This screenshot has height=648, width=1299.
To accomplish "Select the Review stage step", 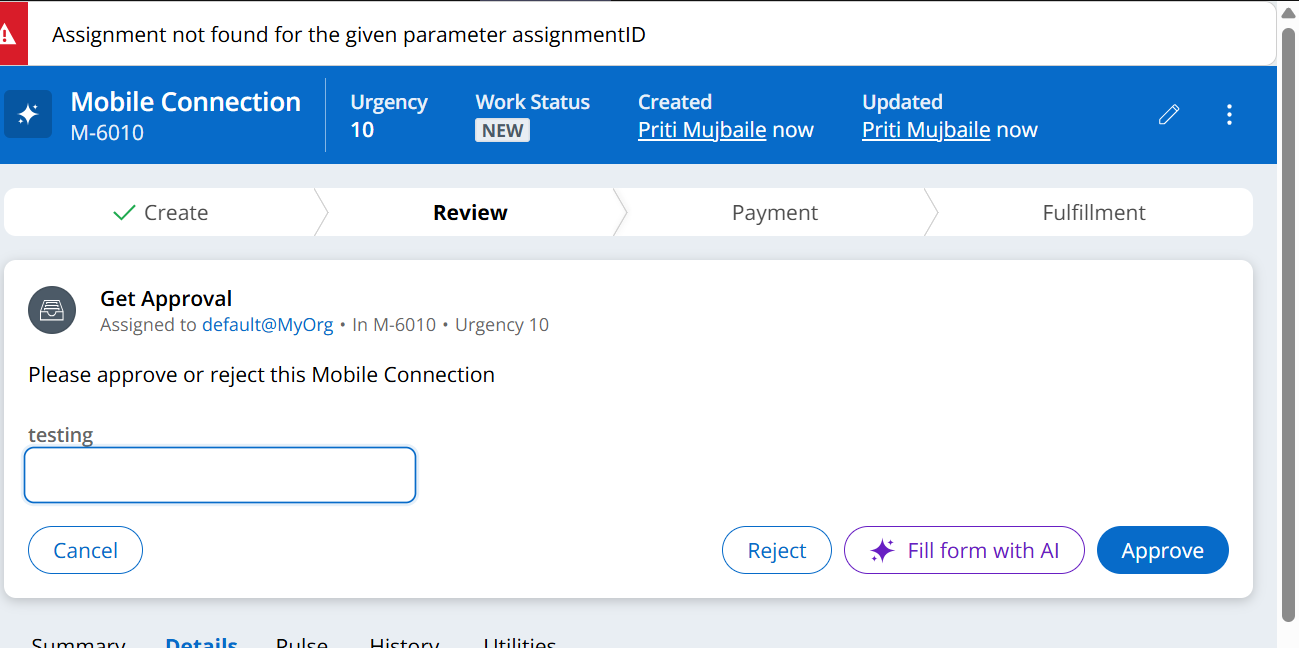I will point(470,212).
